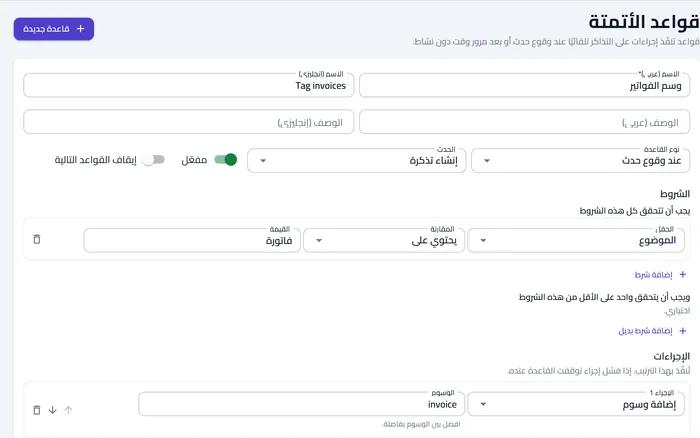Open the الحقل field dropdown الموضوع
This screenshot has width=700, height=438.
click(576, 240)
